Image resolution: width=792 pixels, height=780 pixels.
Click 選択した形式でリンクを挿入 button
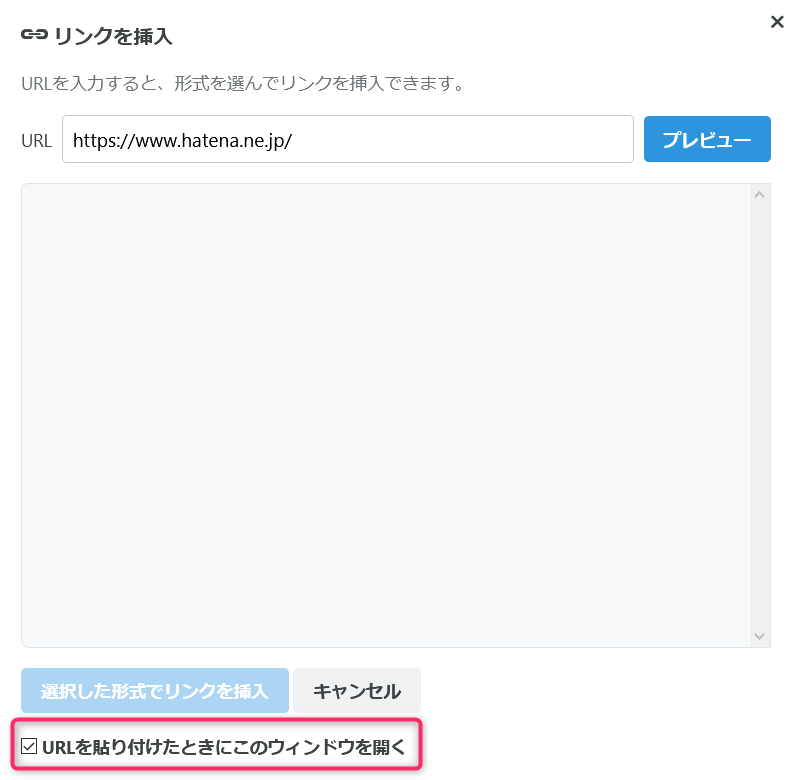pyautogui.click(x=155, y=691)
